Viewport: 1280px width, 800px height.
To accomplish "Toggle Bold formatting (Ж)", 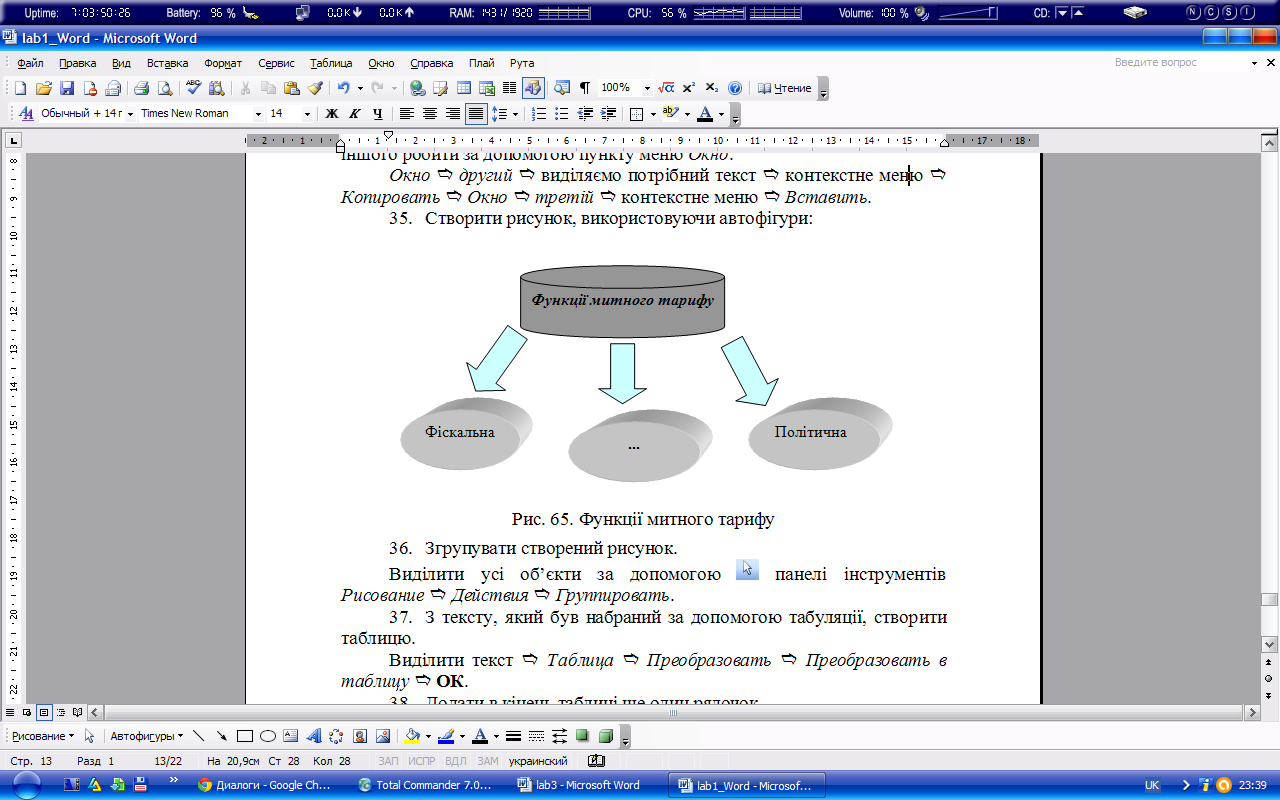I will (x=332, y=114).
